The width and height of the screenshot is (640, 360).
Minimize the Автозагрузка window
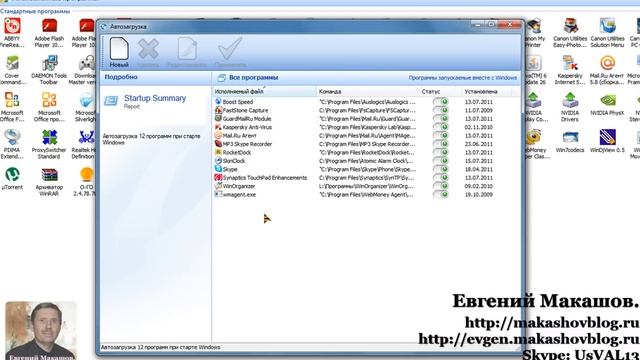tap(477, 25)
